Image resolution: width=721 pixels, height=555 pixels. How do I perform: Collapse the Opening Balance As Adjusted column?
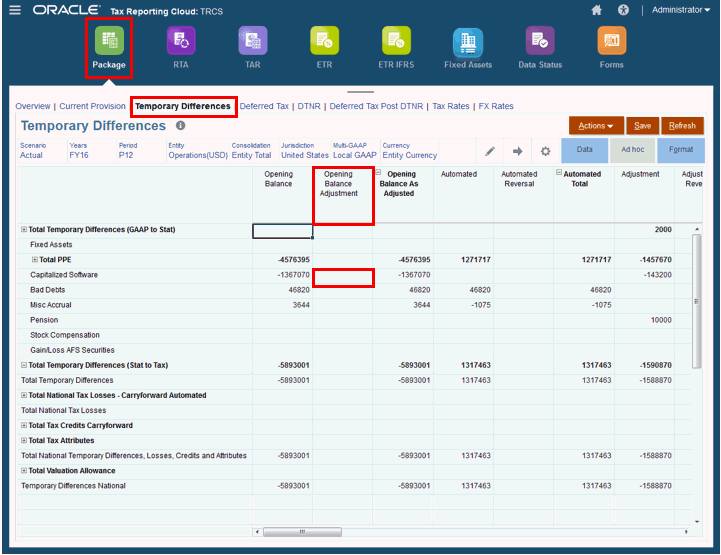(379, 172)
